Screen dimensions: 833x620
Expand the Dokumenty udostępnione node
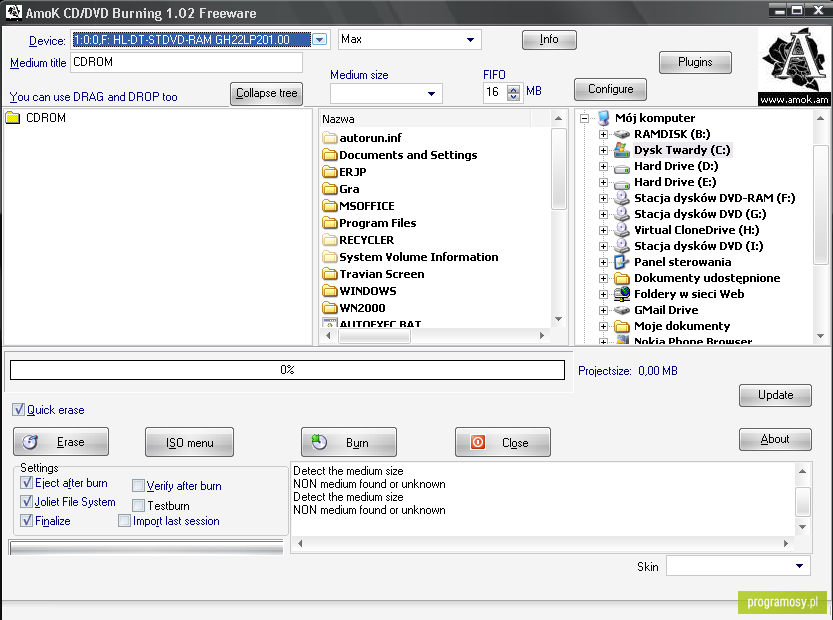click(x=604, y=278)
